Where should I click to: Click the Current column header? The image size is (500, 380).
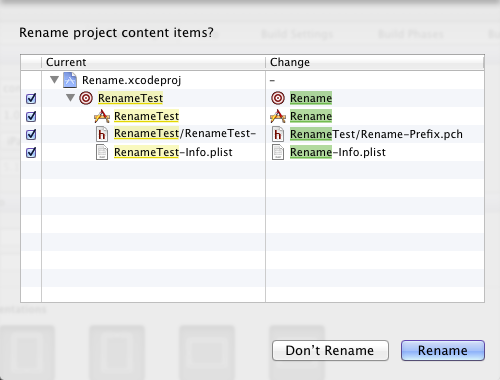pyautogui.click(x=153, y=62)
